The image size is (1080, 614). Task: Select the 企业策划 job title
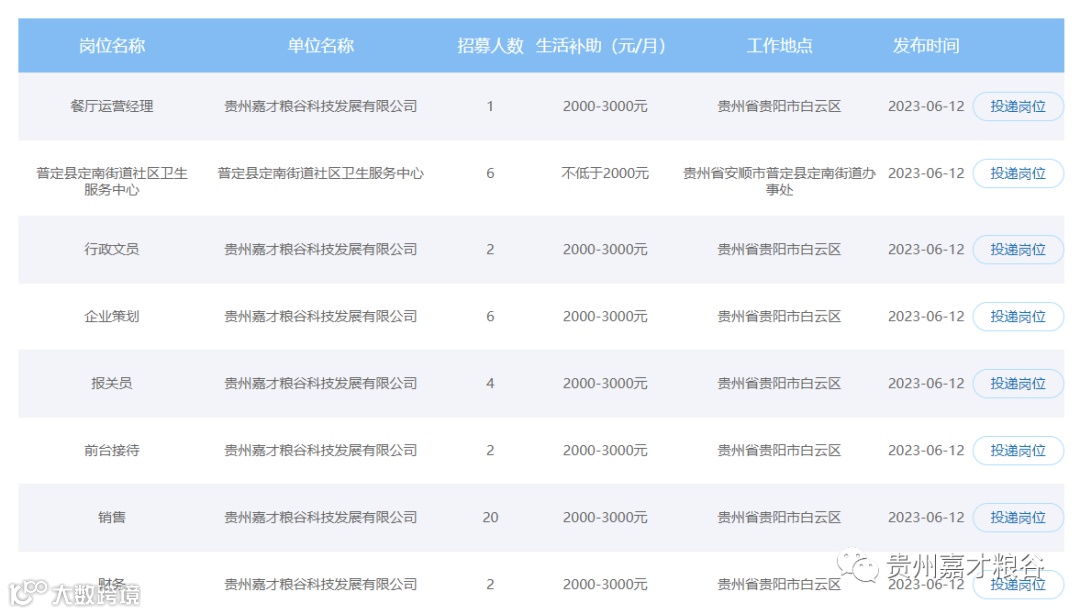click(112, 316)
